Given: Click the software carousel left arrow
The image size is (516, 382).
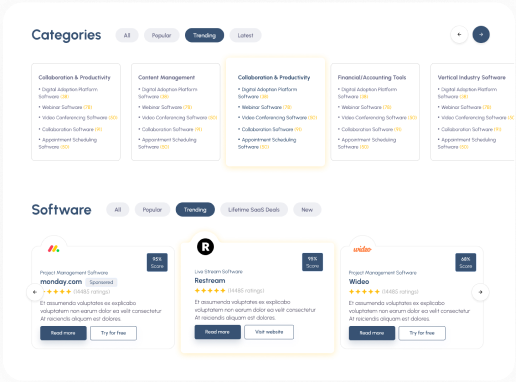Looking at the screenshot, I should tap(35, 292).
